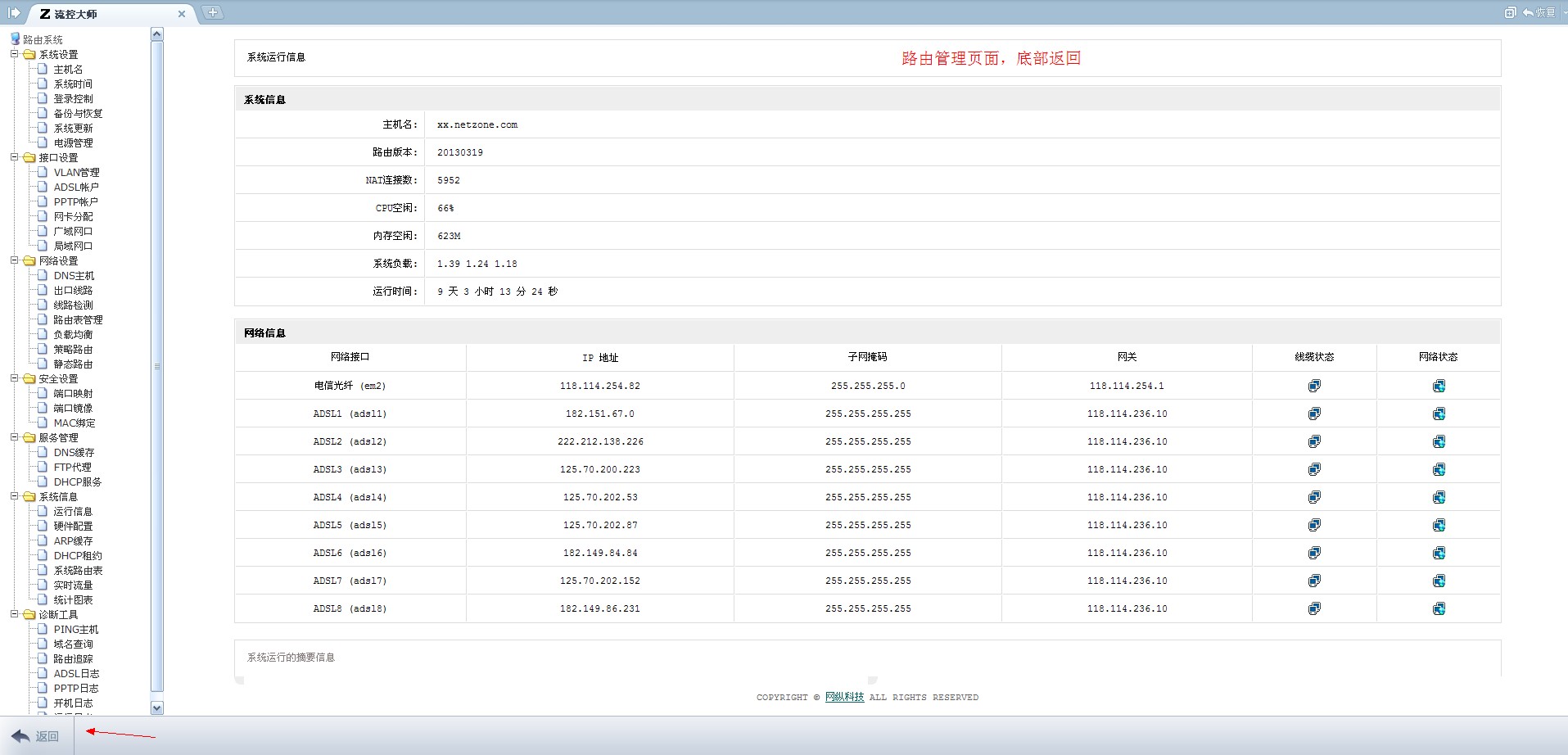Screen dimensions: 1568x755
Task: Click the network status icon for 电信光纤 (em2)
Action: [1439, 386]
